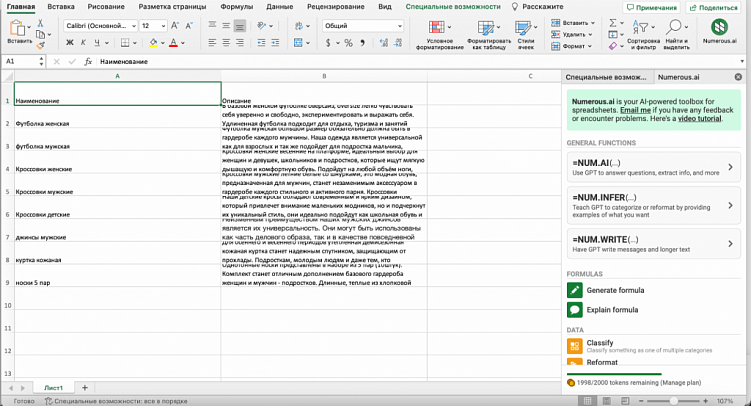
Task: Align cell text to the top
Action: tap(212, 25)
